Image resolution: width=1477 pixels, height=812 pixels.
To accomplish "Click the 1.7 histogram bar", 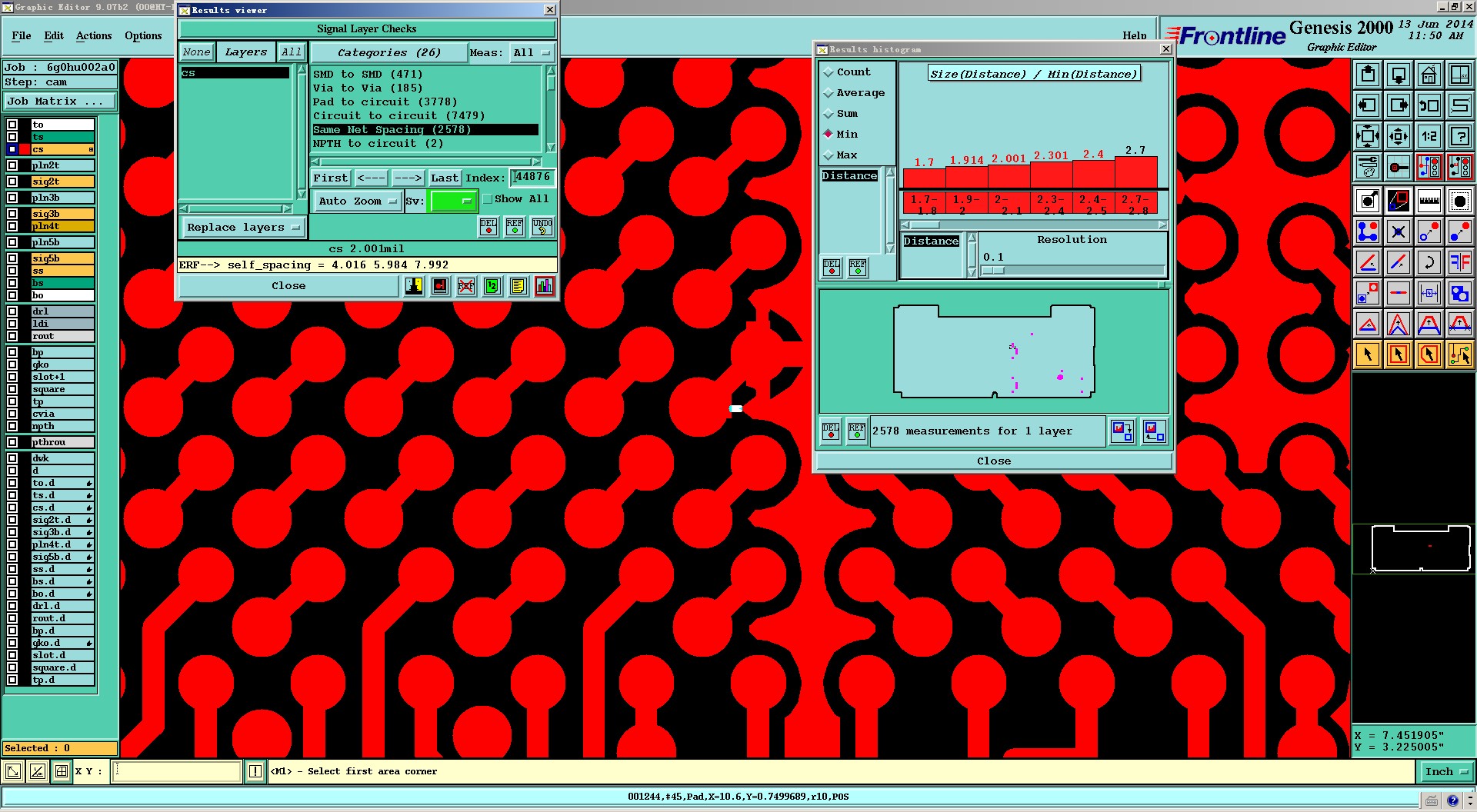I will pyautogui.click(x=924, y=178).
